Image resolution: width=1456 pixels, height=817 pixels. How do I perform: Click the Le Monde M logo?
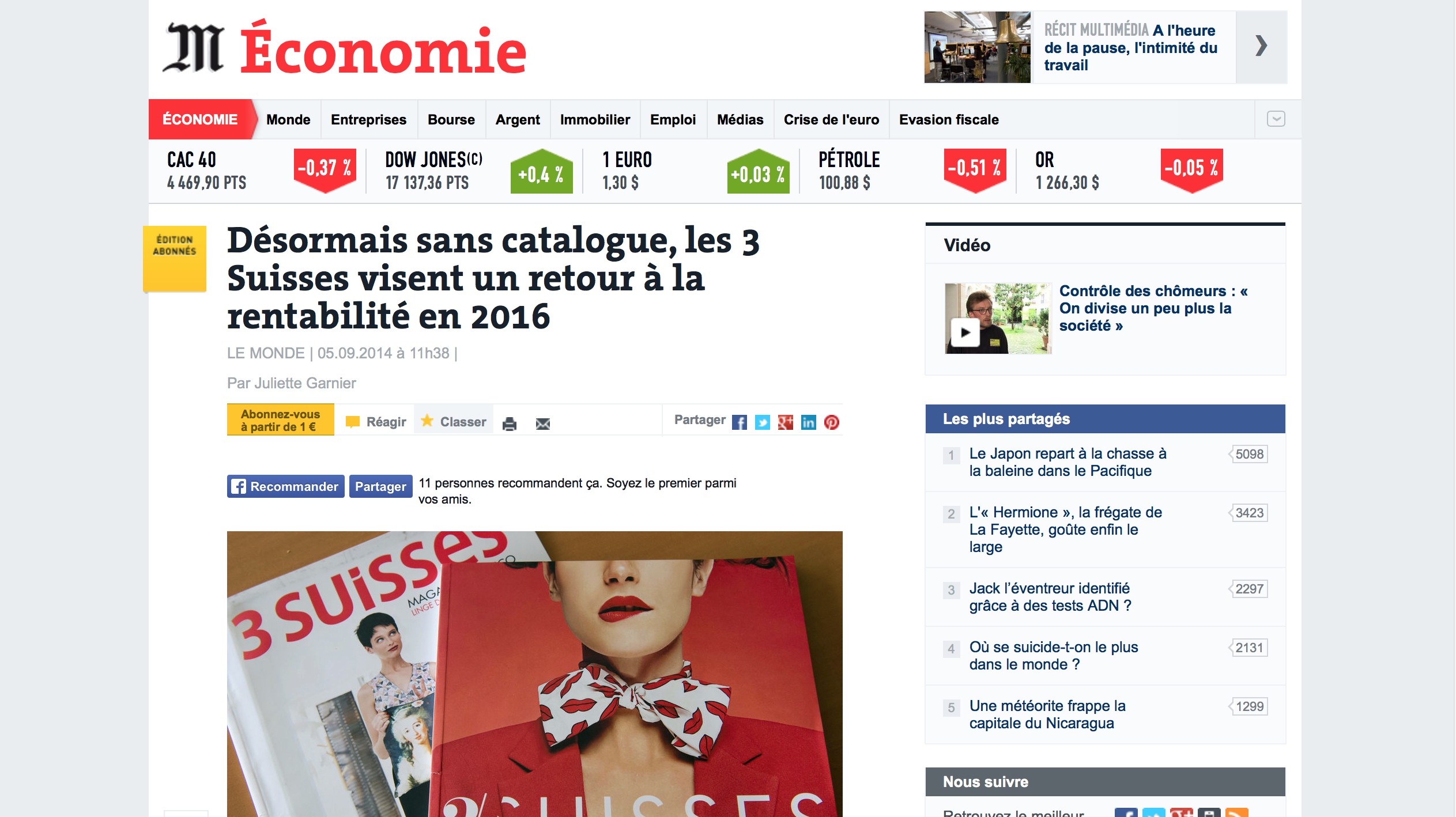(x=194, y=48)
